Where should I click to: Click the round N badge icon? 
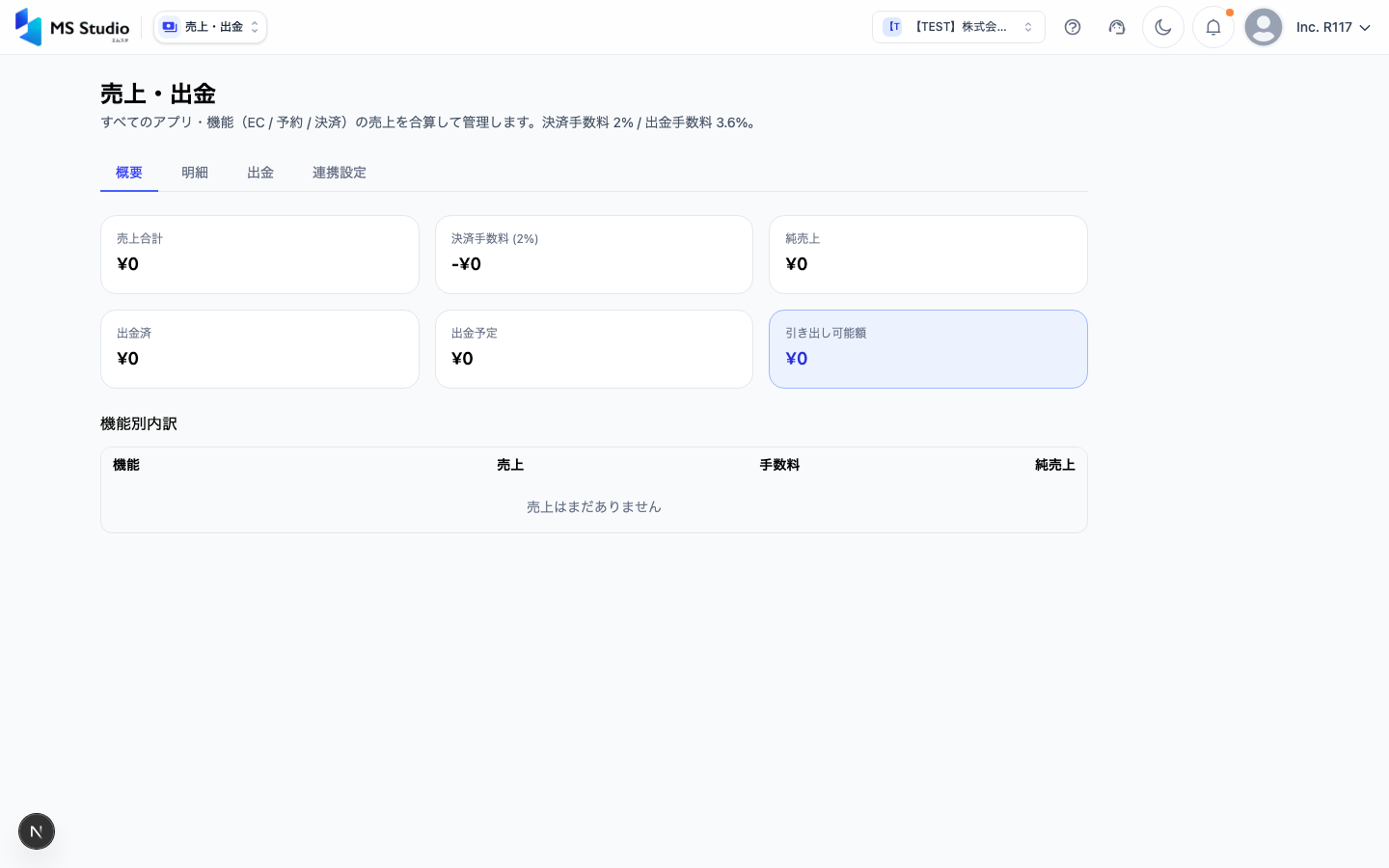[37, 831]
